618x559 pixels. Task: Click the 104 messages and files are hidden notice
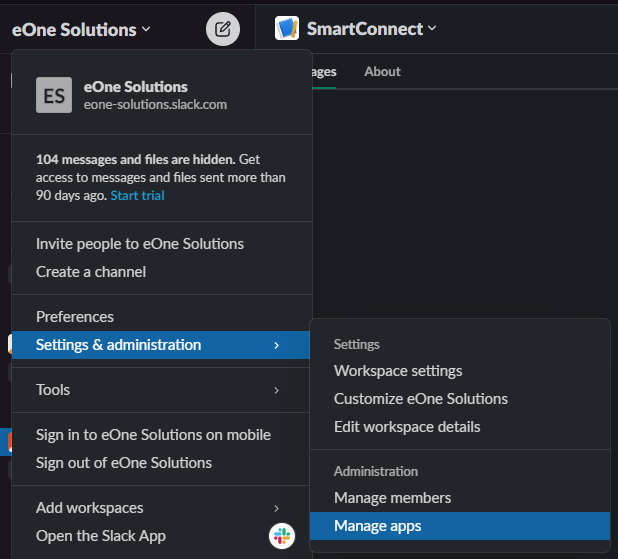click(161, 177)
